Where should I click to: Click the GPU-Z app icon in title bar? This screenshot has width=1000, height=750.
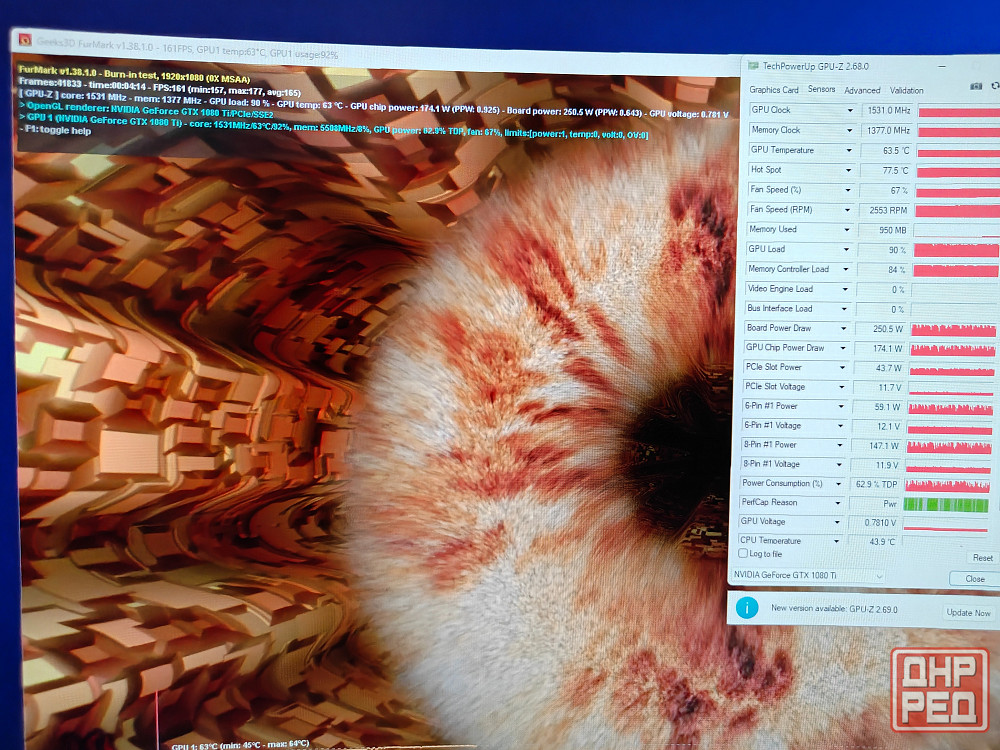pos(753,65)
